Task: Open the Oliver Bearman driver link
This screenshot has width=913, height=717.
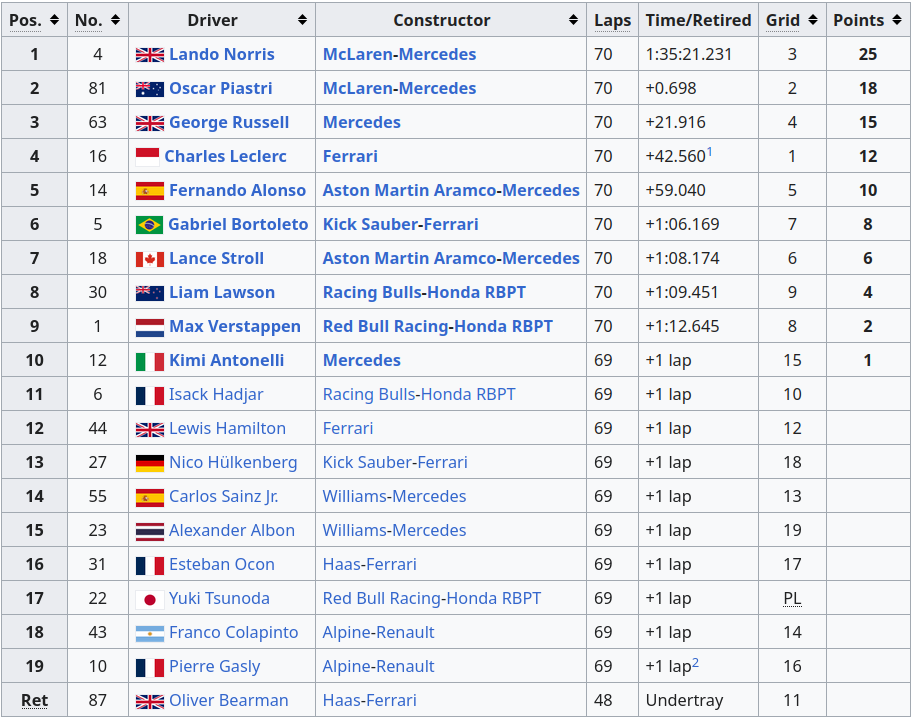Action: coord(228,700)
